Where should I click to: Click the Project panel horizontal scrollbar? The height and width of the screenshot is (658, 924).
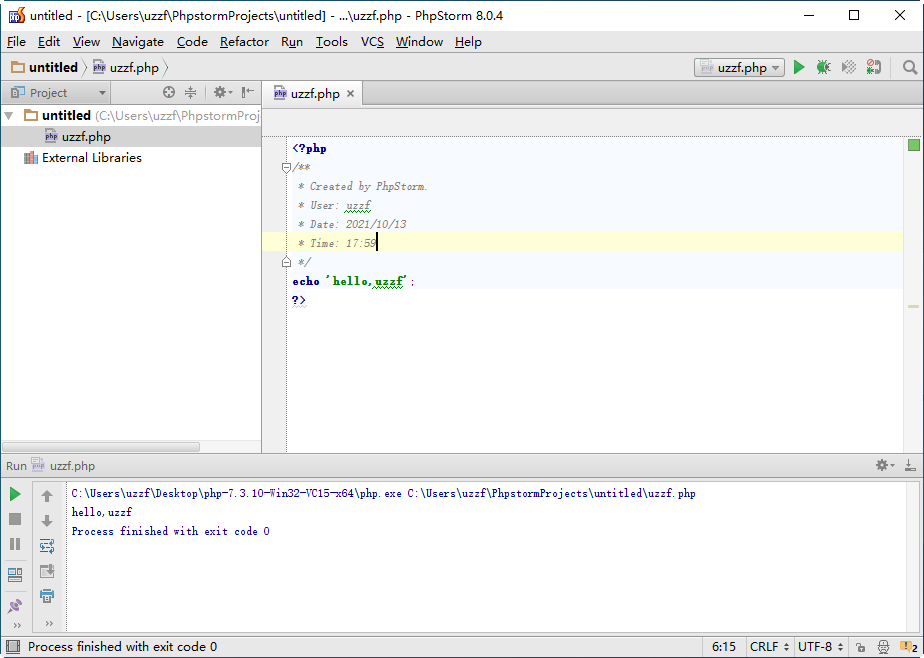tap(101, 447)
